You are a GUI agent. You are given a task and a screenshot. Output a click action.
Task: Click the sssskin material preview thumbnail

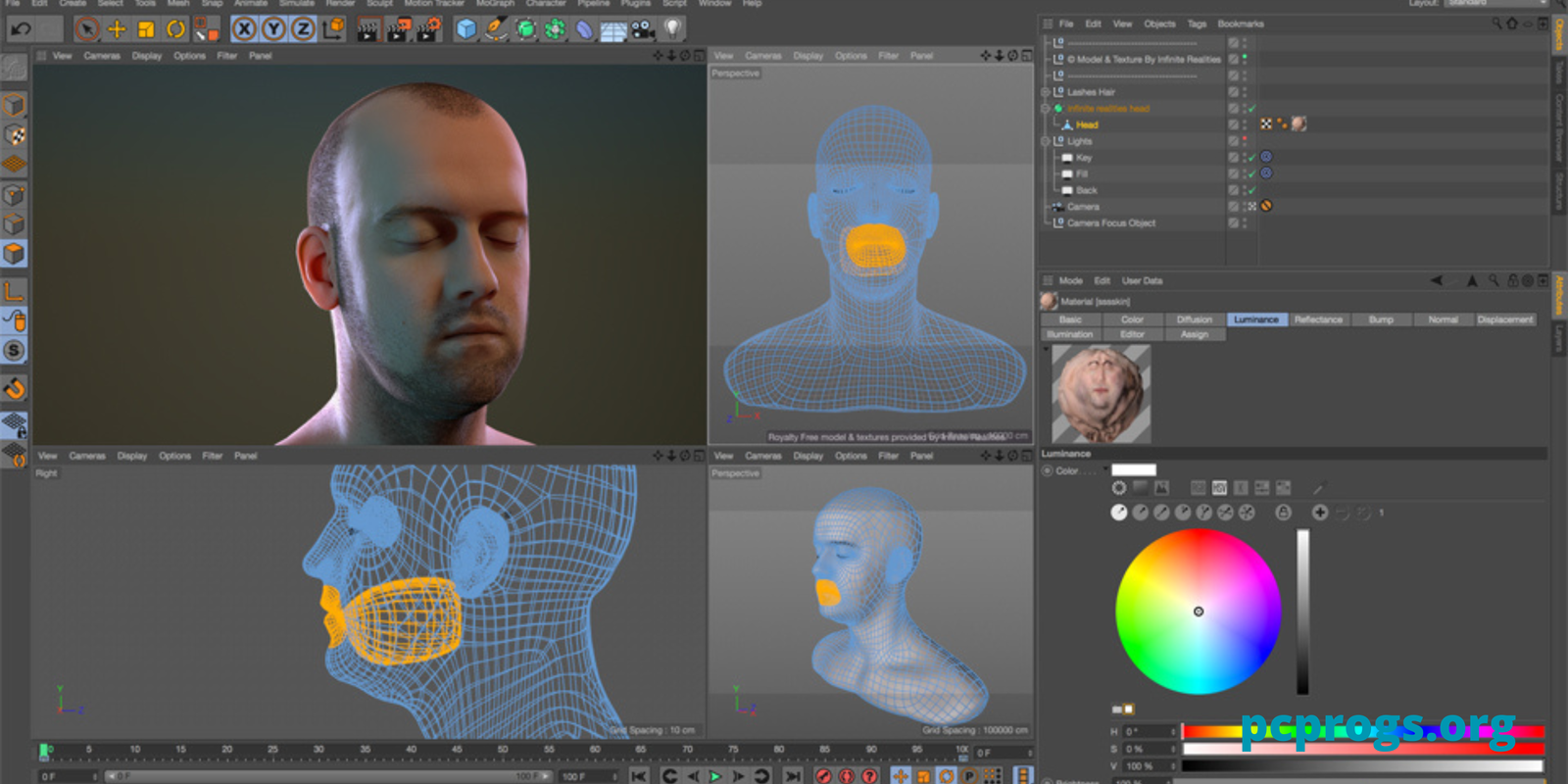tap(1101, 393)
